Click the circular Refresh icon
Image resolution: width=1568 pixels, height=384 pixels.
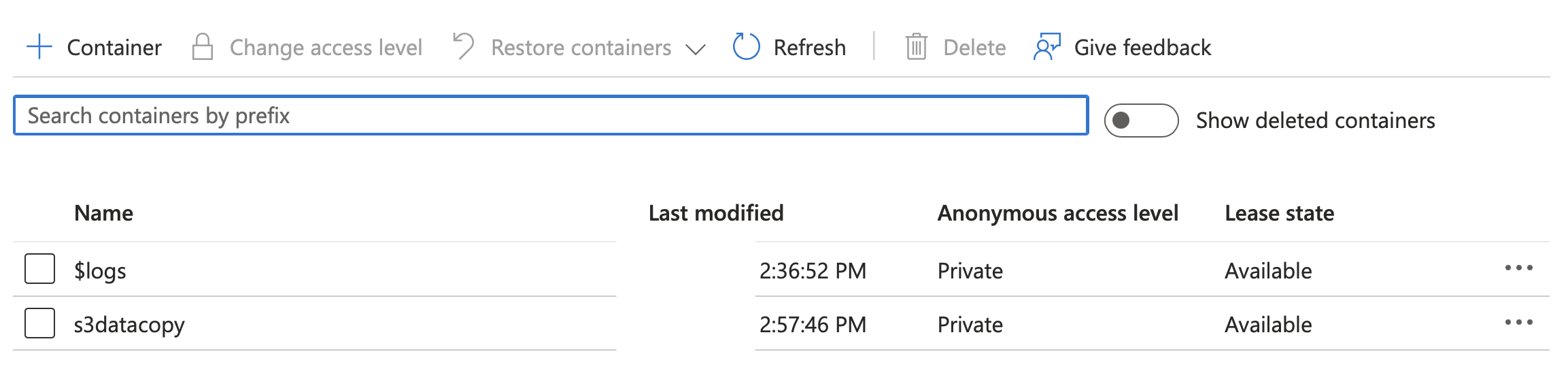point(746,47)
